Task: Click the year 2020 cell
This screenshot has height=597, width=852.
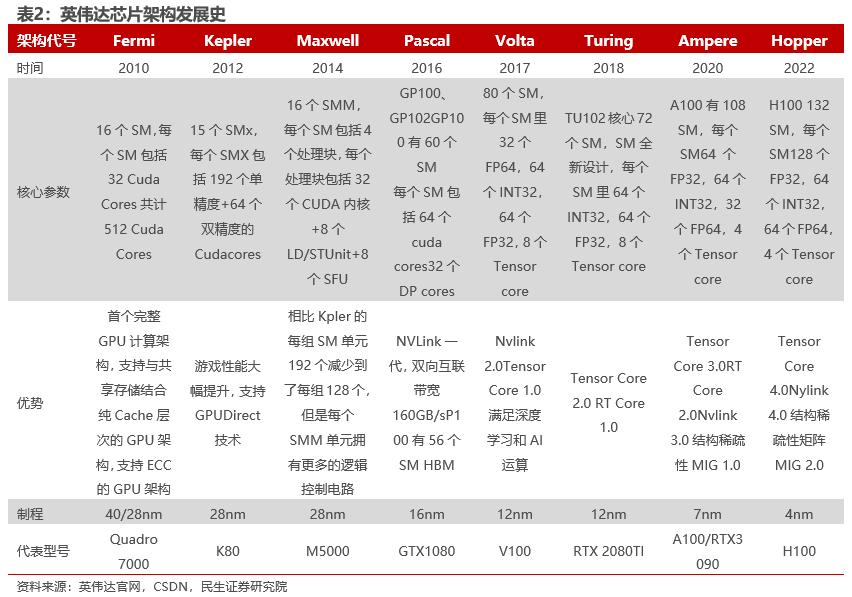Action: tap(707, 68)
